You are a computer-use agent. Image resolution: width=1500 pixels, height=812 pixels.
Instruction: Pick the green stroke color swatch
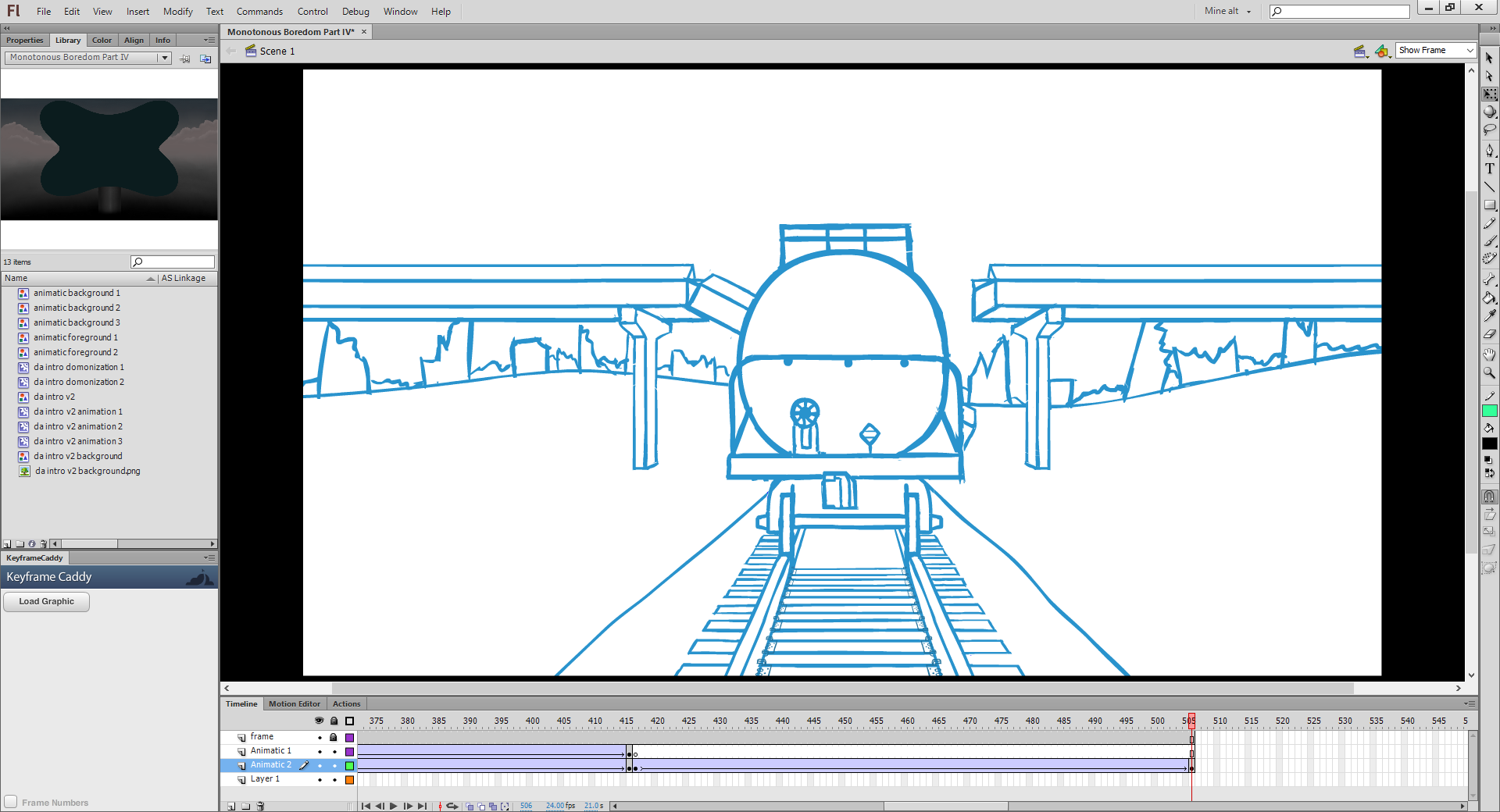(x=1489, y=411)
